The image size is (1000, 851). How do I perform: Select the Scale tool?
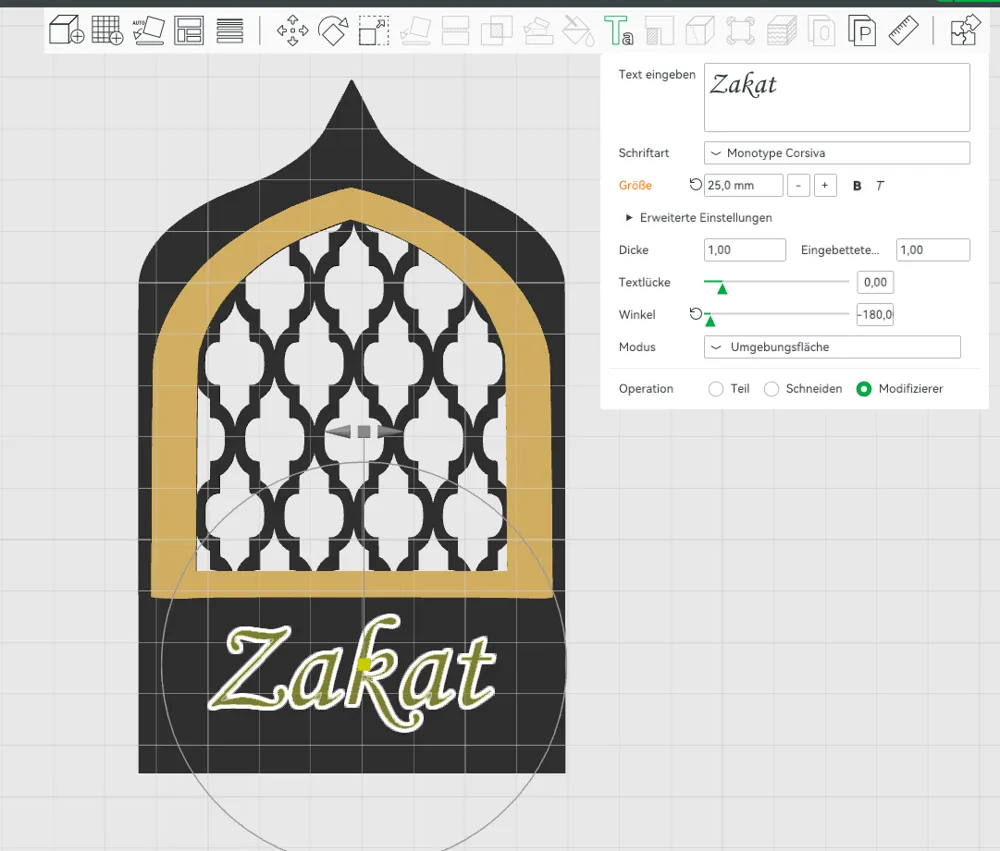[x=374, y=30]
